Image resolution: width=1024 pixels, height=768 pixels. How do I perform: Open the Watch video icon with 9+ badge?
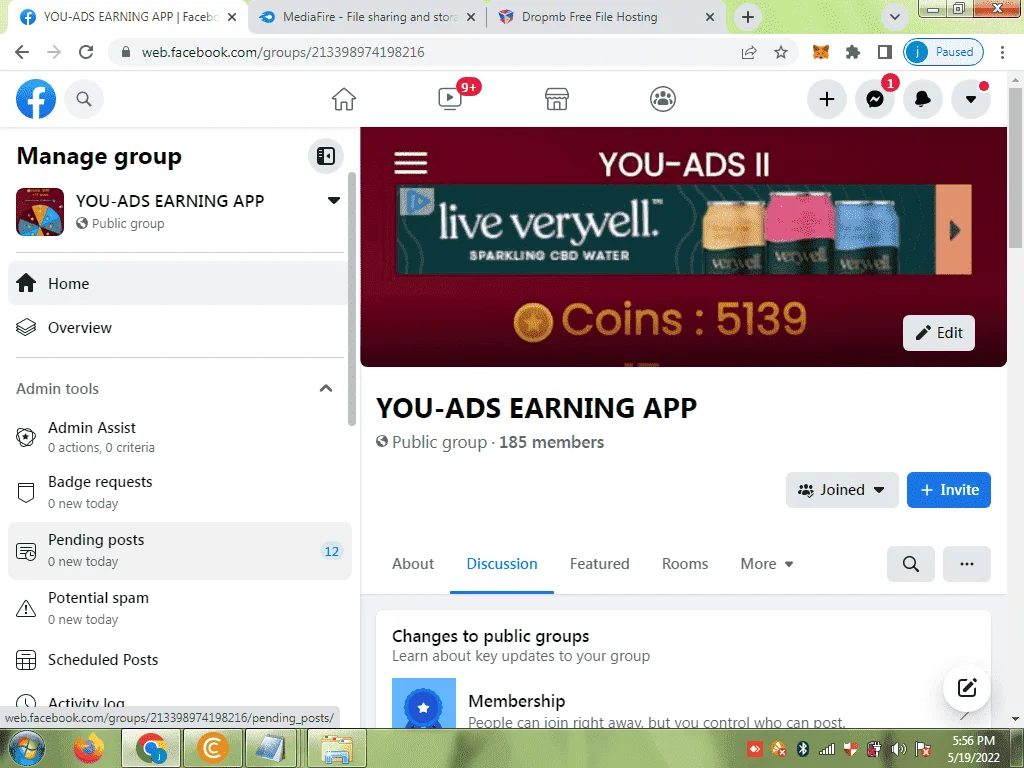pyautogui.click(x=450, y=99)
